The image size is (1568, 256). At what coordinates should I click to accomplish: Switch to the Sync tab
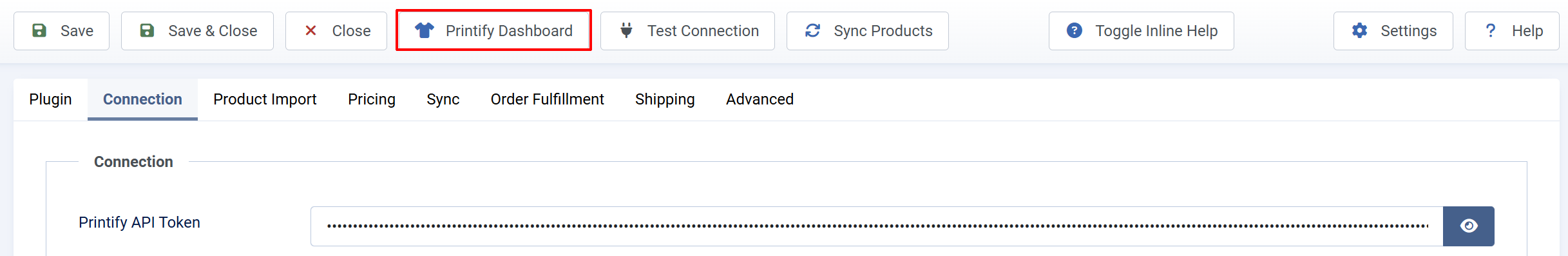pos(443,99)
